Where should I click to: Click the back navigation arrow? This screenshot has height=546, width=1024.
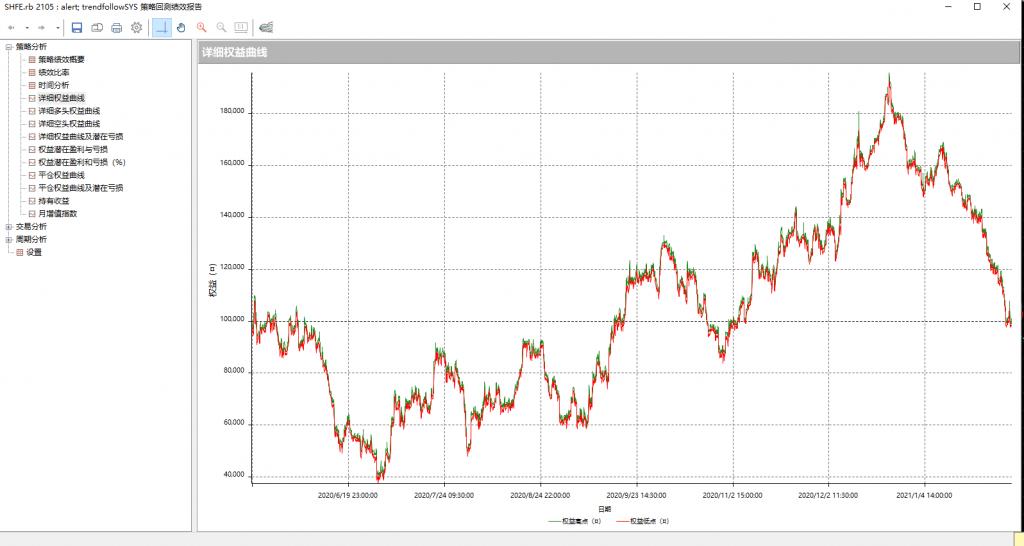pyautogui.click(x=11, y=27)
